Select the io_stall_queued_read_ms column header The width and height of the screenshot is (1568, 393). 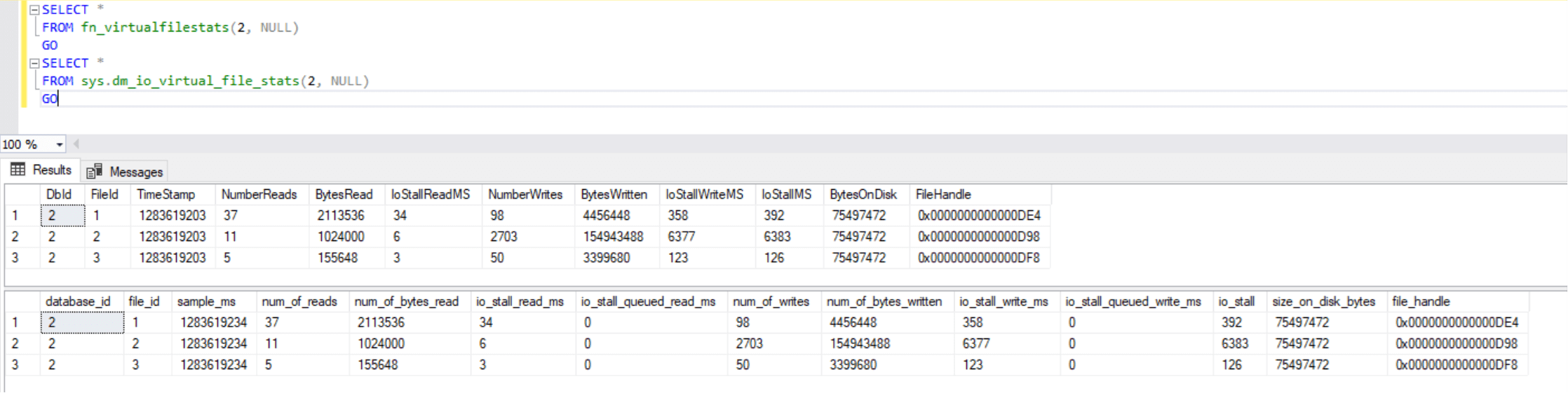pos(648,302)
